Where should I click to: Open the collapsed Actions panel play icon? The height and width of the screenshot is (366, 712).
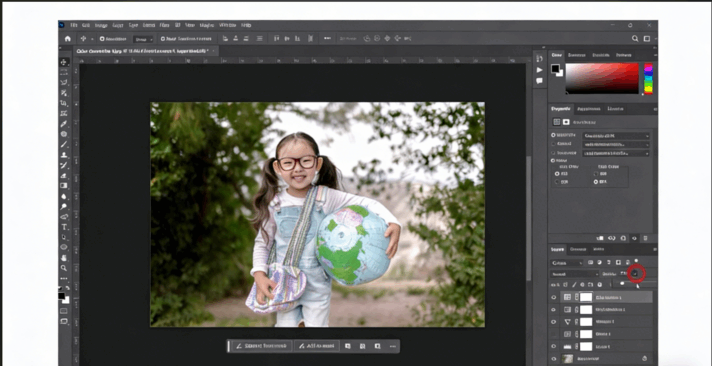click(x=539, y=70)
